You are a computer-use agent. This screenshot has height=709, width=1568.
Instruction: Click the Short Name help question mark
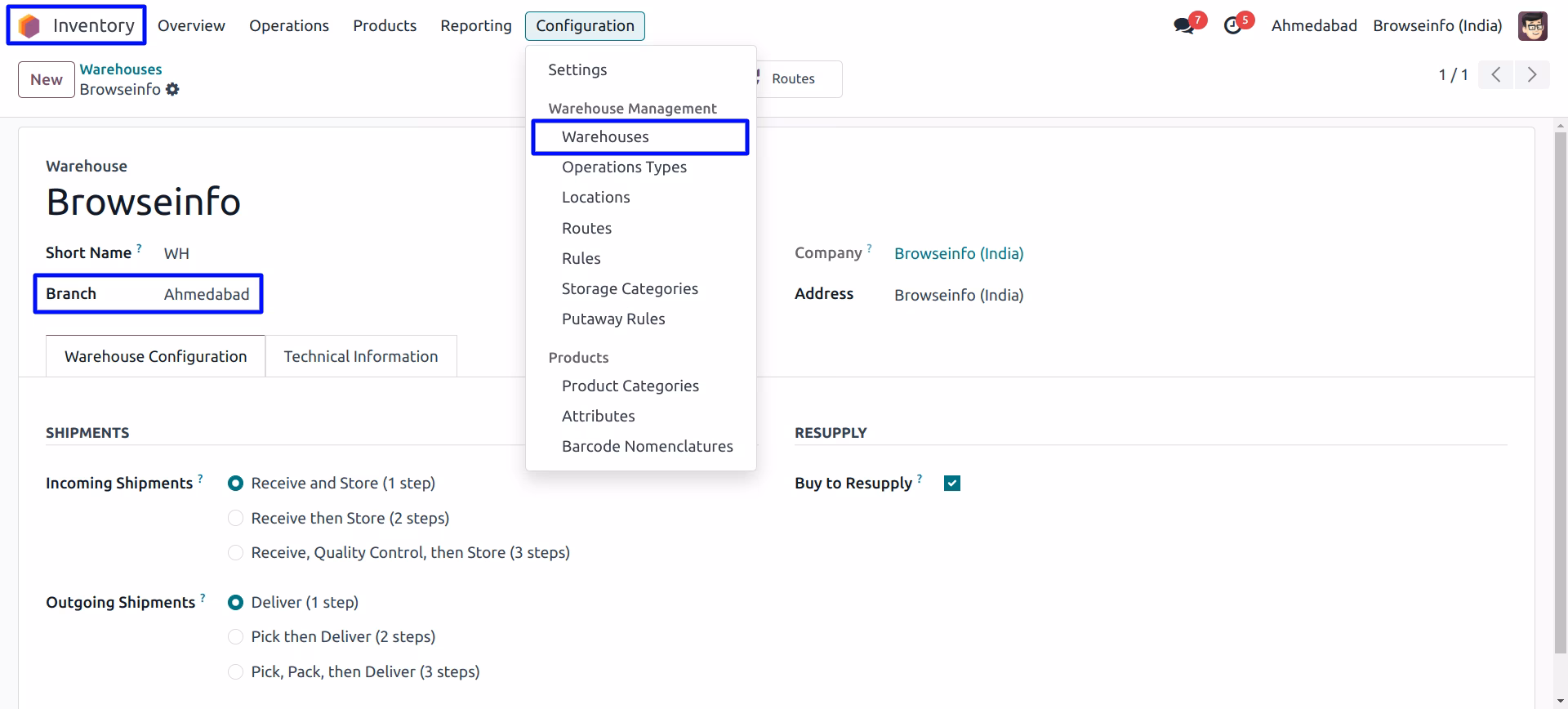[139, 247]
